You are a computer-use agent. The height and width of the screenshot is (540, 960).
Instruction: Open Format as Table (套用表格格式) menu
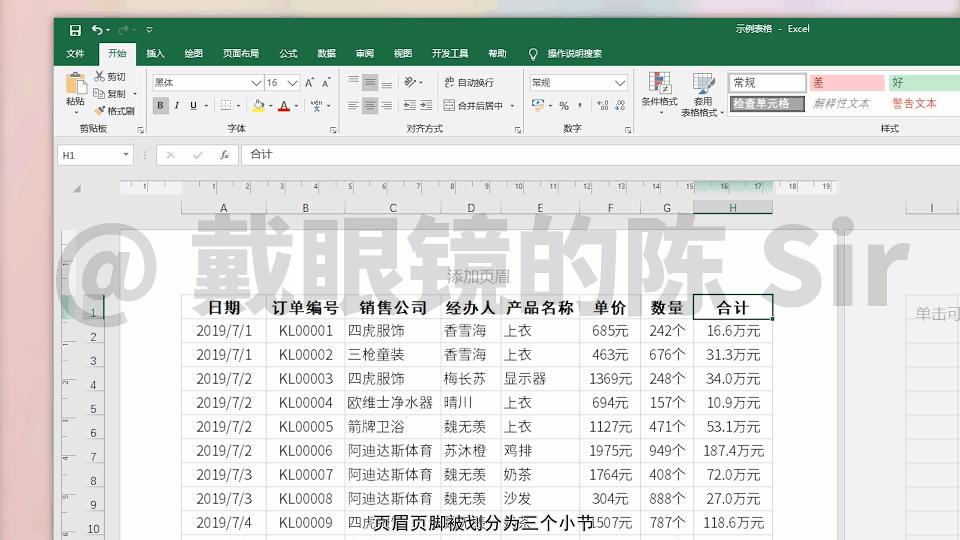coord(703,94)
